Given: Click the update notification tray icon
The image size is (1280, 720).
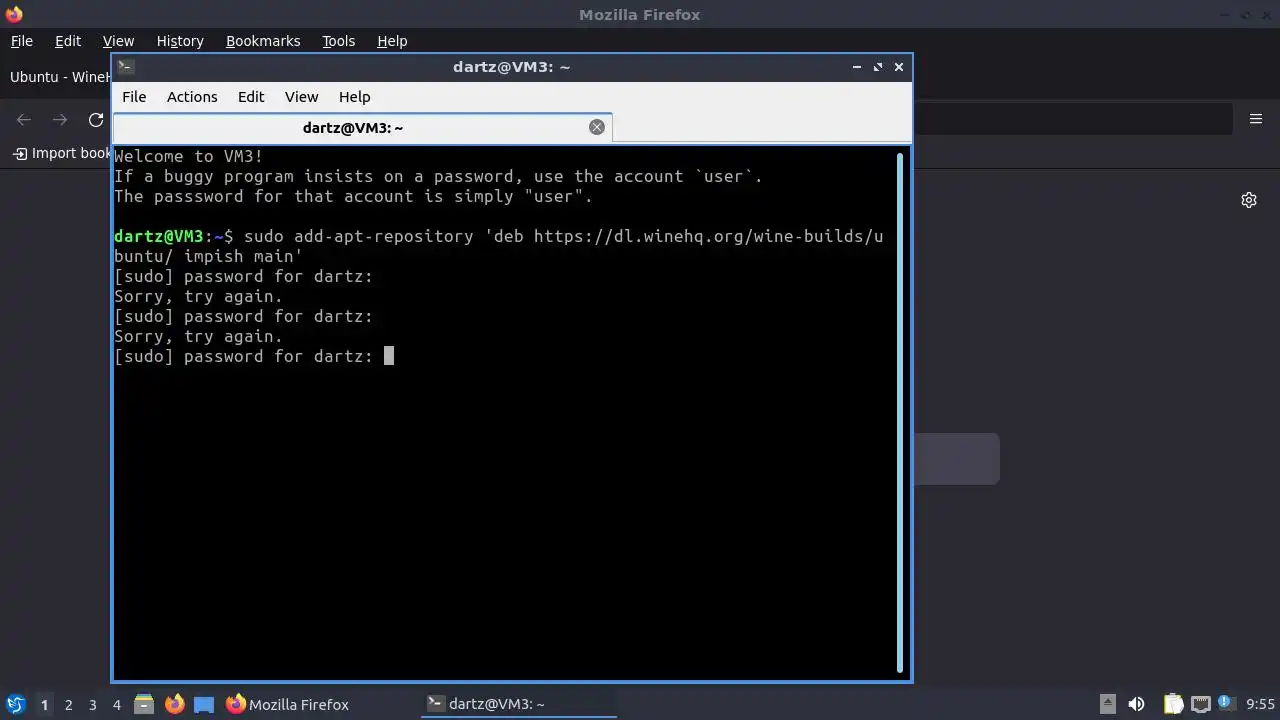Looking at the screenshot, I should 1227,704.
